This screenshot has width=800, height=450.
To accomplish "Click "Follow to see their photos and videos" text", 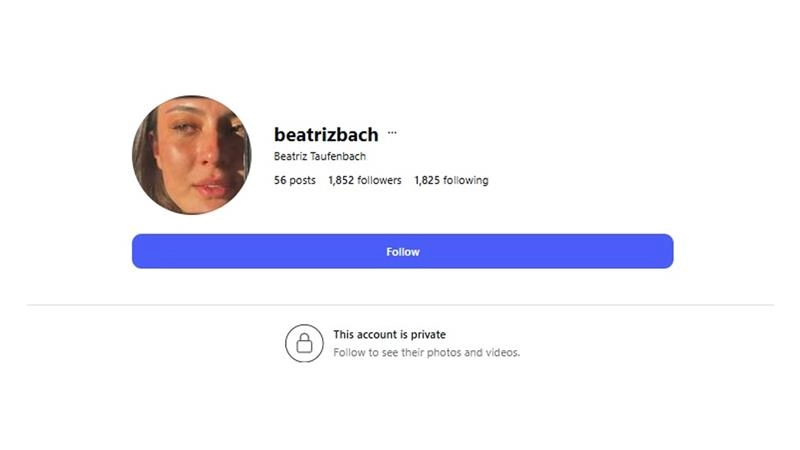I will tap(427, 353).
